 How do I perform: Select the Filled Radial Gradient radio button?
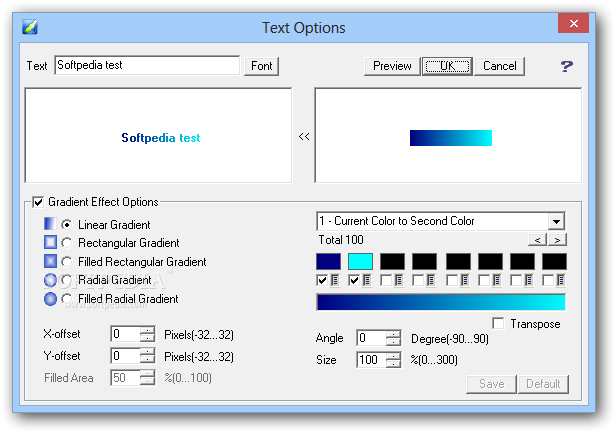pos(67,299)
